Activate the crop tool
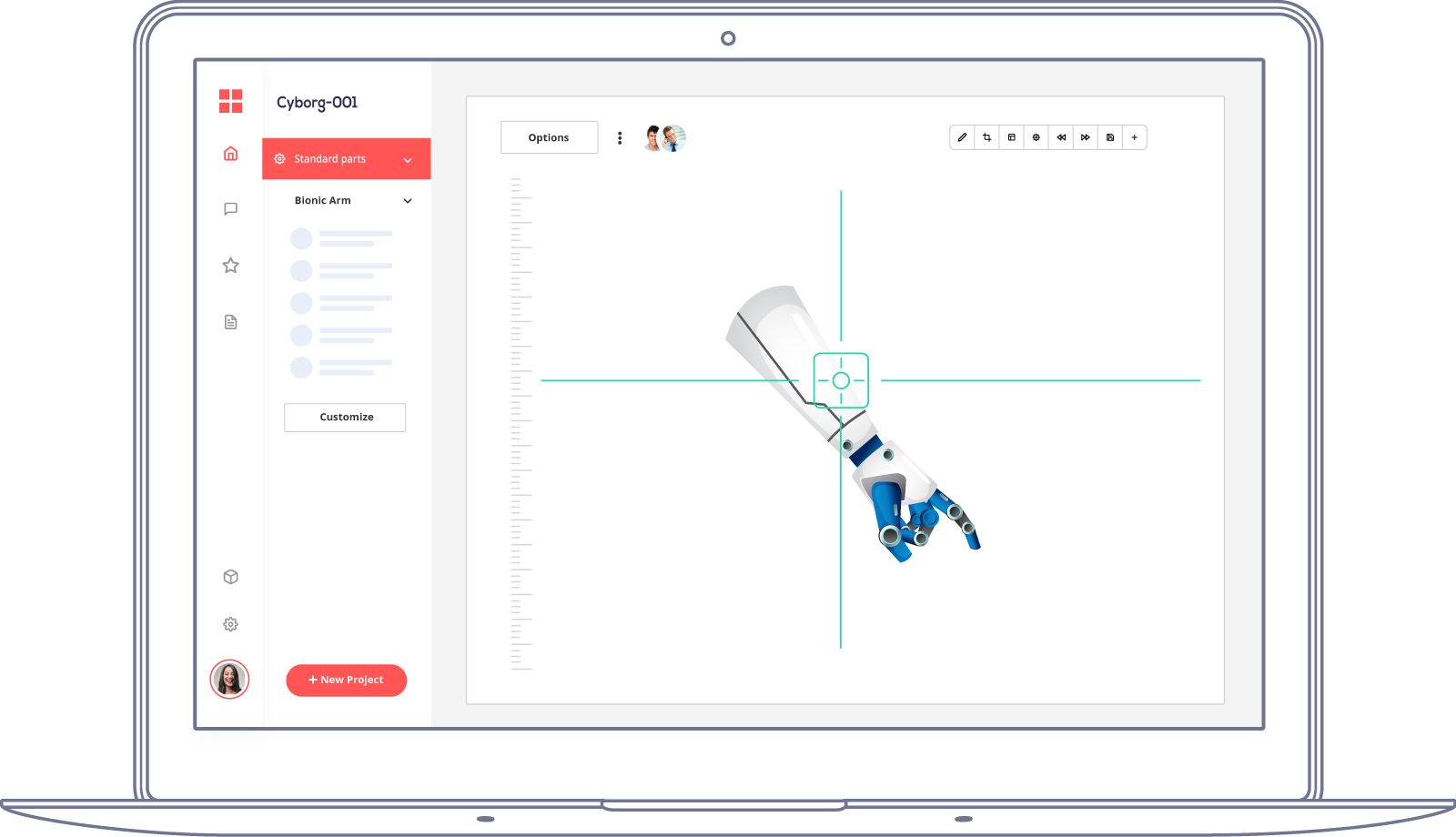Image resolution: width=1456 pixels, height=837 pixels. pyautogui.click(x=986, y=137)
